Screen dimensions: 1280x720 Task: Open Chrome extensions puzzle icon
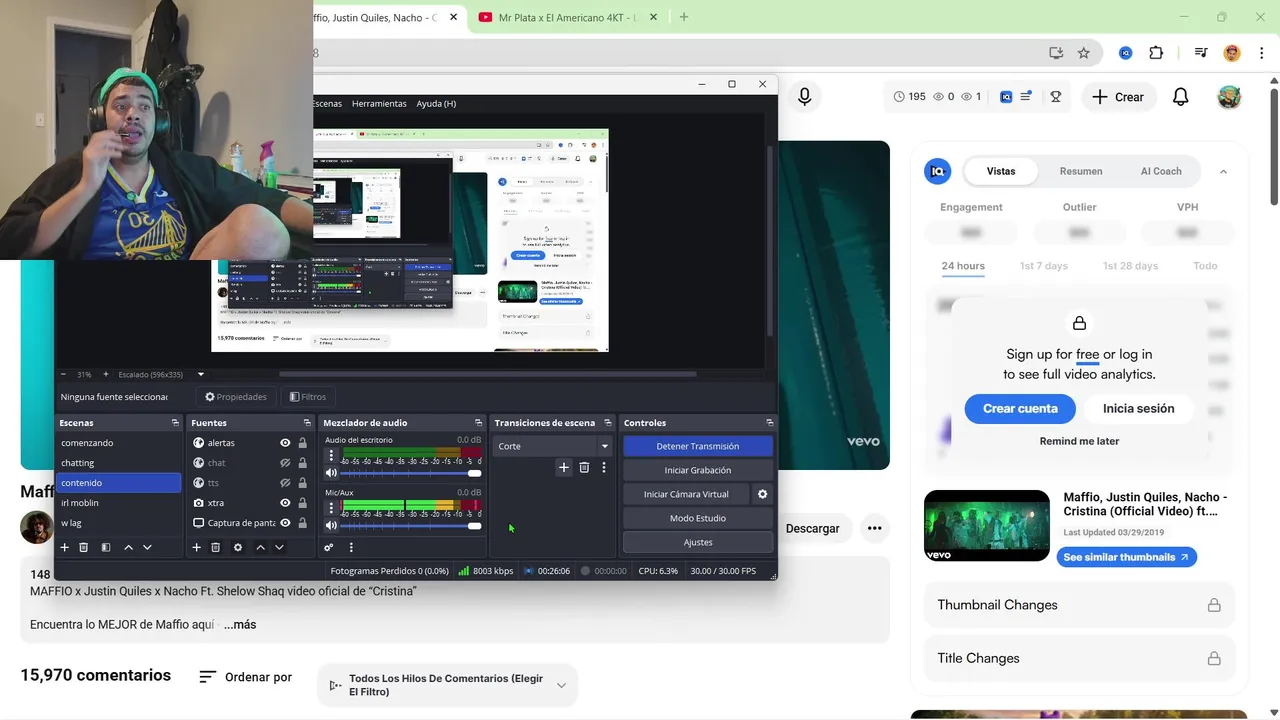coord(1156,53)
